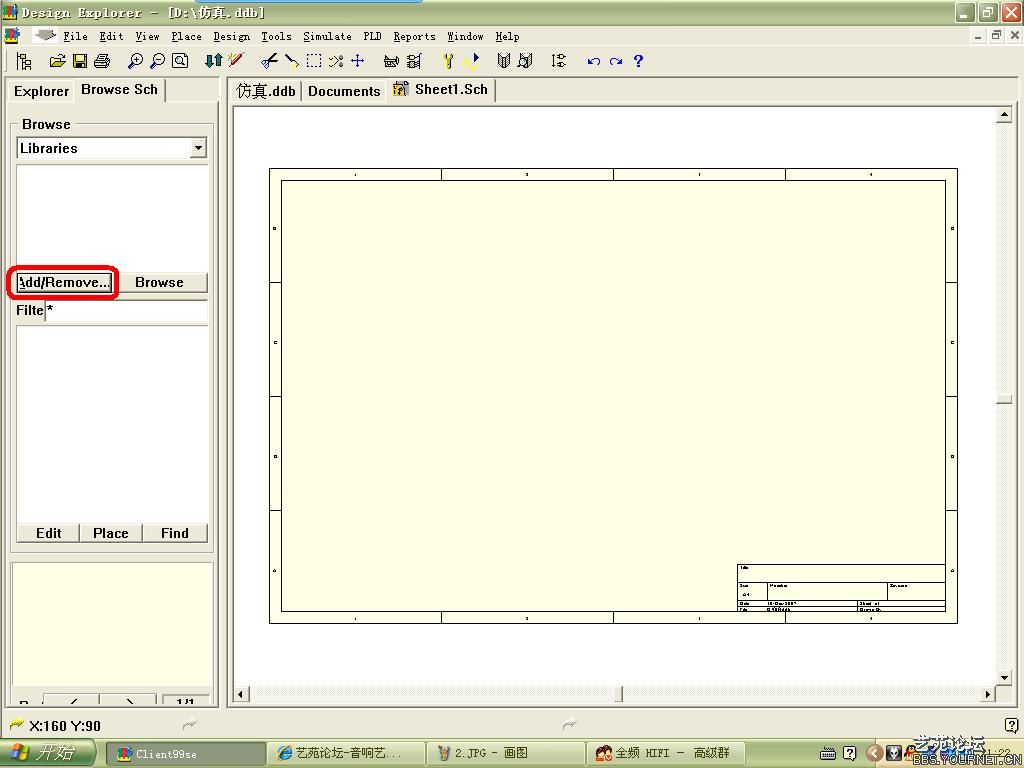The height and width of the screenshot is (768, 1024).
Task: Open the PLD menu
Action: [372, 37]
